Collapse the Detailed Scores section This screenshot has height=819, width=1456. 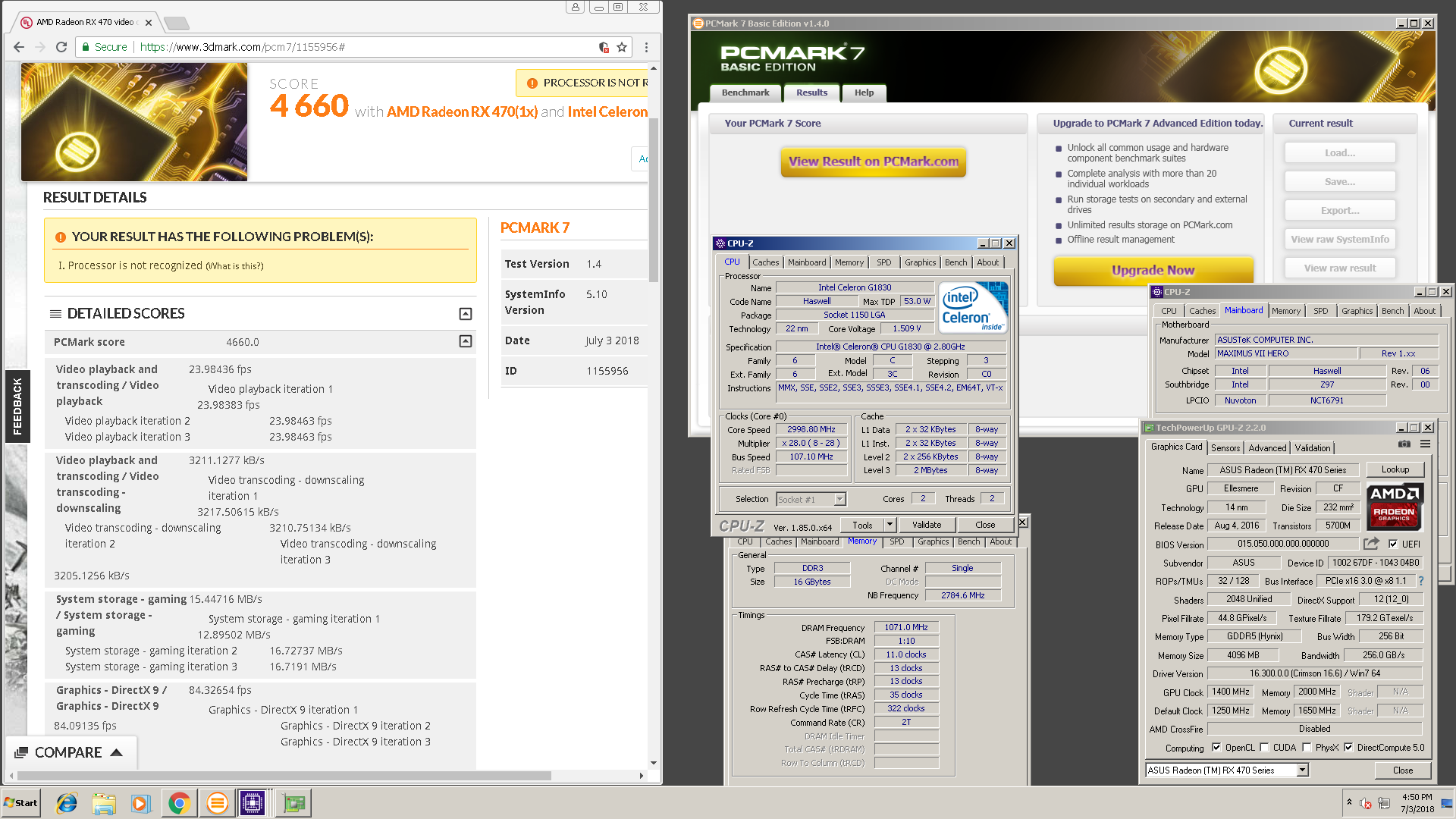(466, 314)
